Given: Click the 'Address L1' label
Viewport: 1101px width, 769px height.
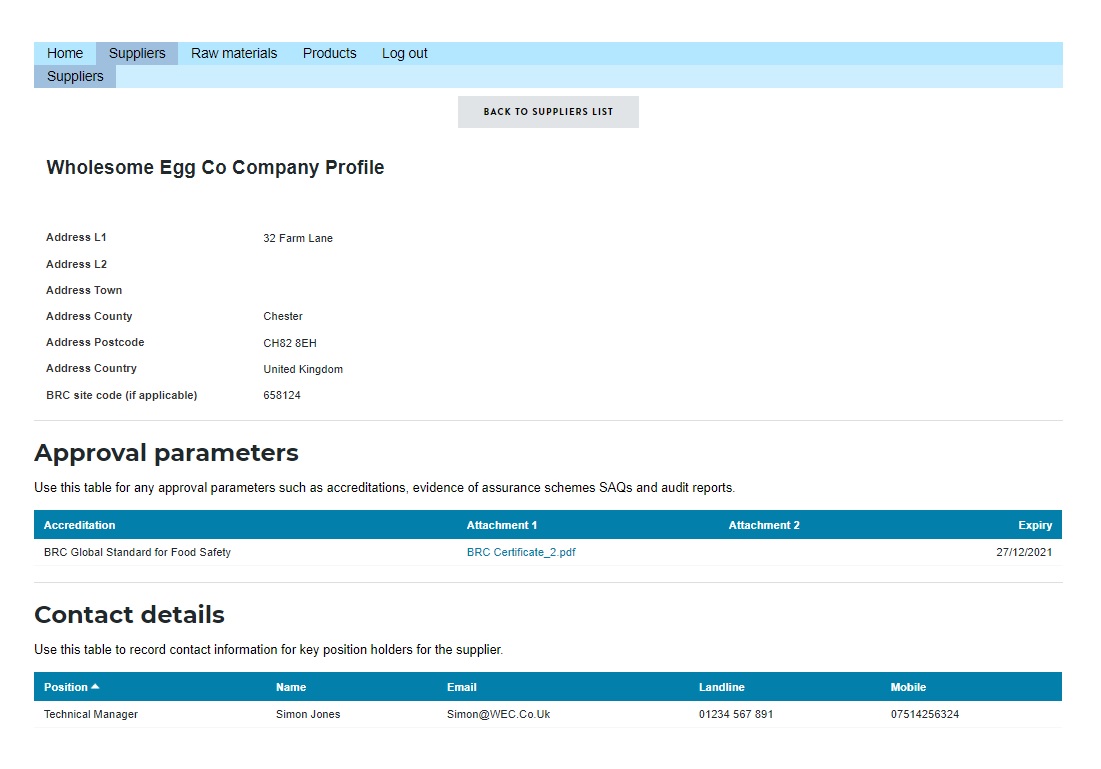Looking at the screenshot, I should coord(76,237).
